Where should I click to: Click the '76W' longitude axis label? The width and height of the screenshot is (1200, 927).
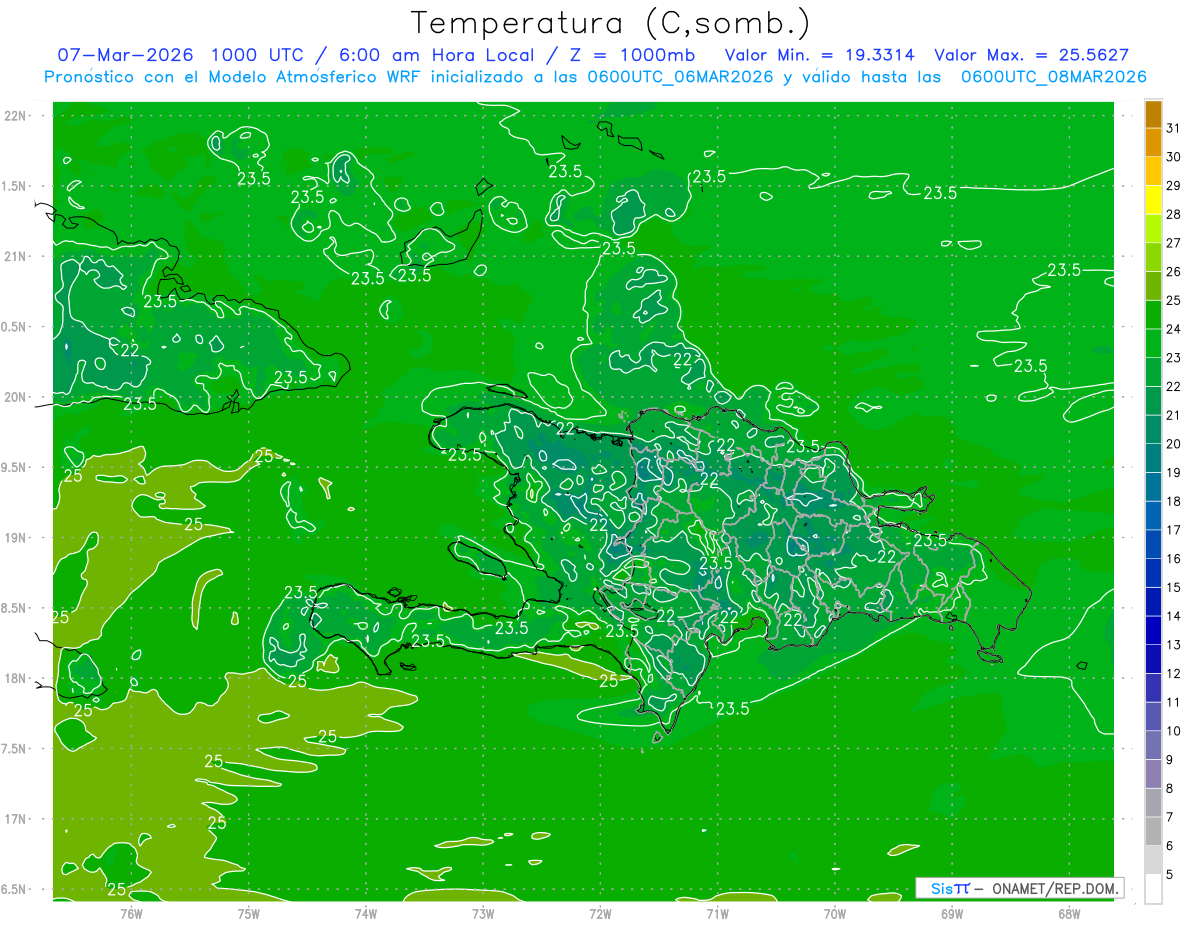(x=131, y=913)
